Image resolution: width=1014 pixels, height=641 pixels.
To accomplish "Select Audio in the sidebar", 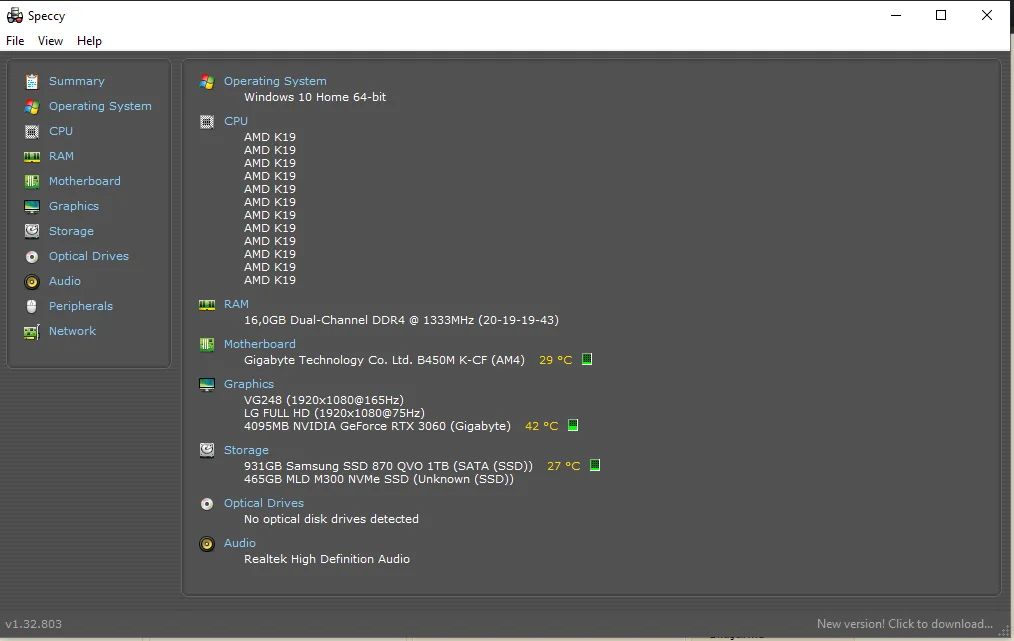I will 65,281.
